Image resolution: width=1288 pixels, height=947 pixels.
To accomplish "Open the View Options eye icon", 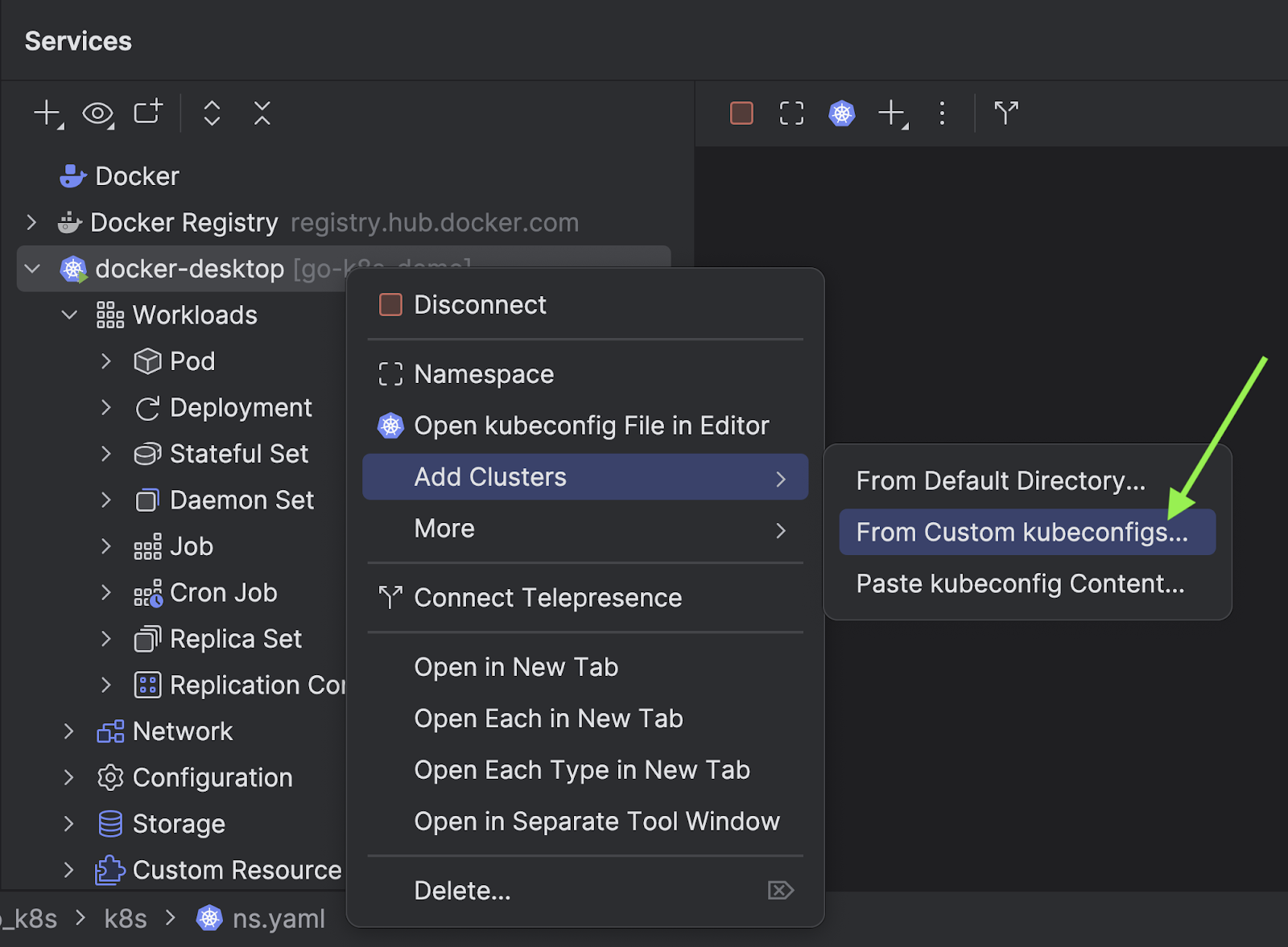I will [98, 113].
